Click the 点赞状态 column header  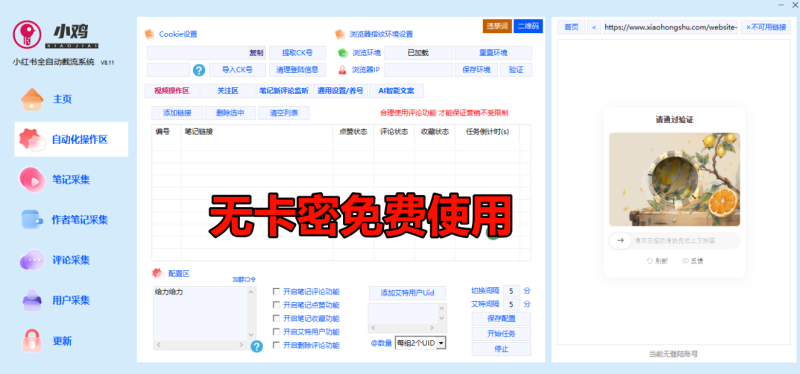pyautogui.click(x=353, y=132)
